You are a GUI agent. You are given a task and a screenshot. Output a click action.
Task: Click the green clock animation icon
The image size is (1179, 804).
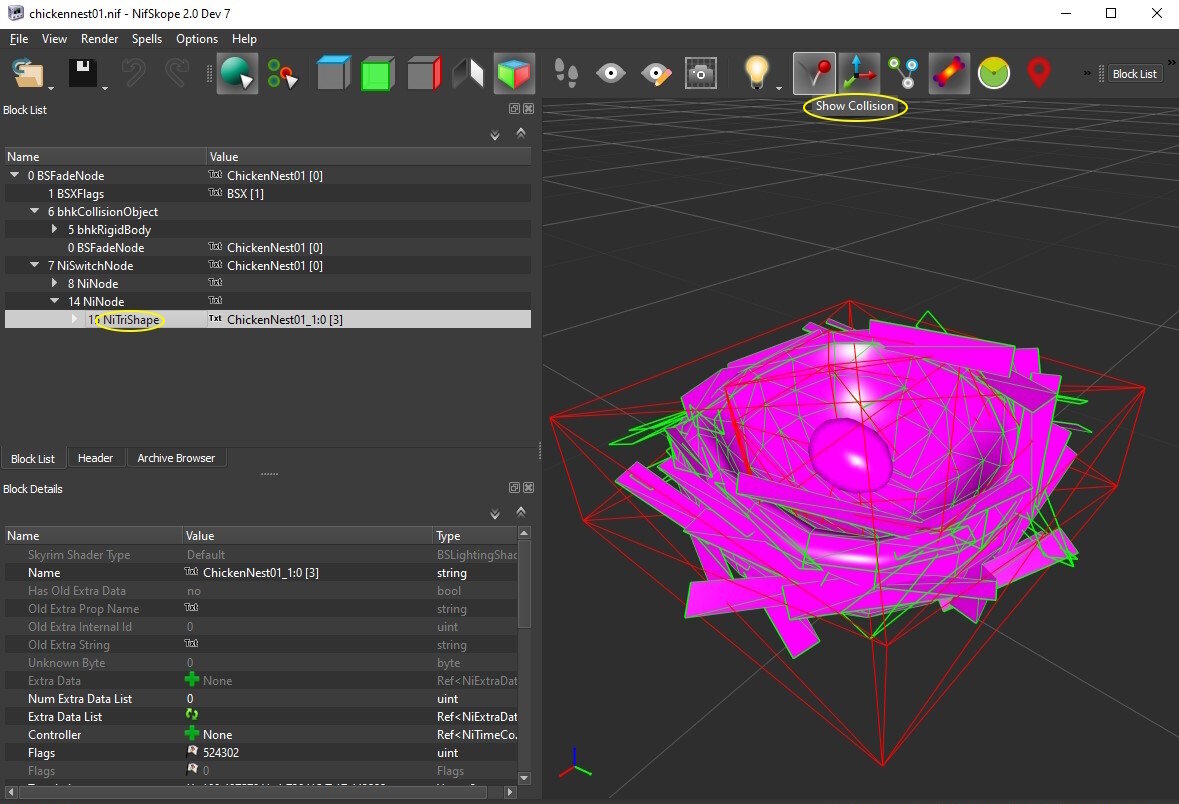point(993,73)
